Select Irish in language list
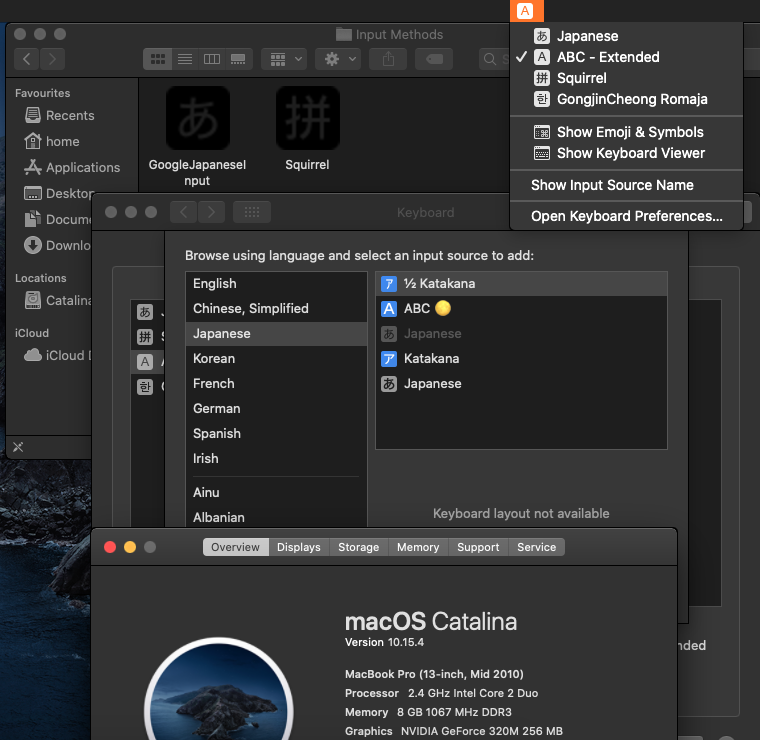Image resolution: width=760 pixels, height=740 pixels. click(x=276, y=458)
